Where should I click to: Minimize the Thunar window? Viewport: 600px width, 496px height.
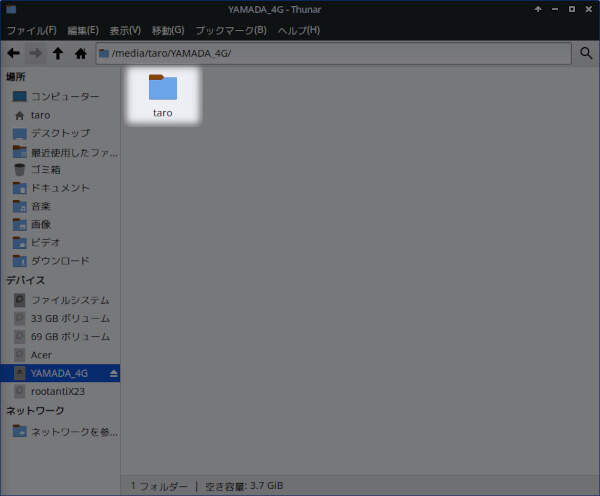[555, 9]
